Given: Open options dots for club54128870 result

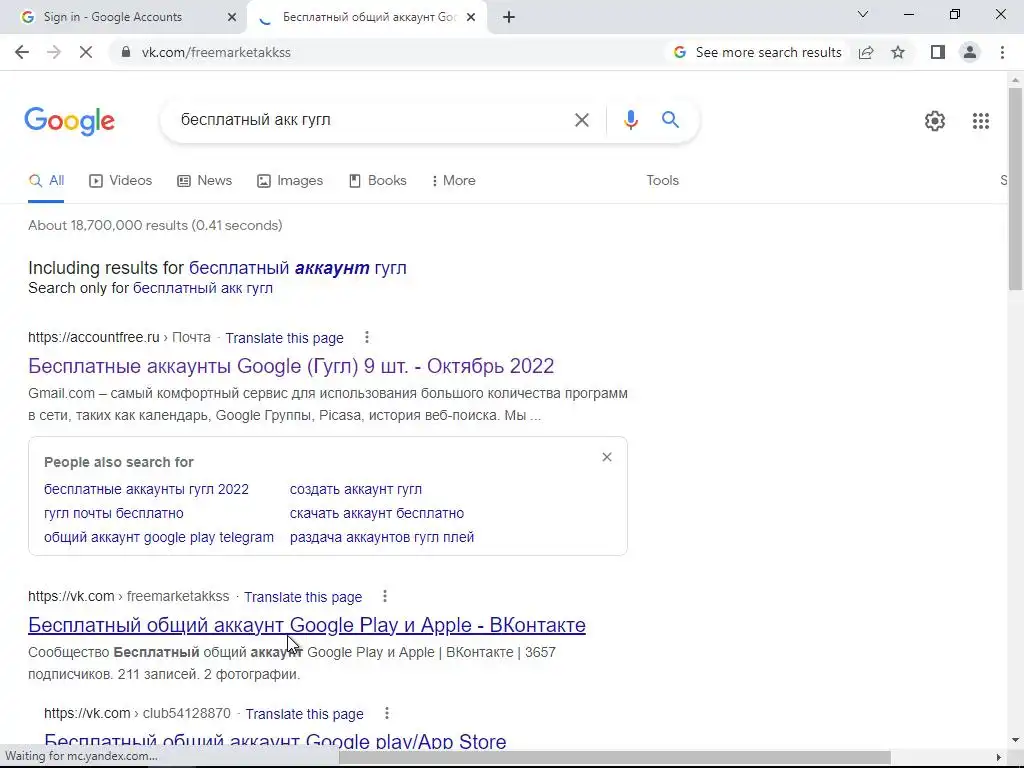Looking at the screenshot, I should (387, 713).
